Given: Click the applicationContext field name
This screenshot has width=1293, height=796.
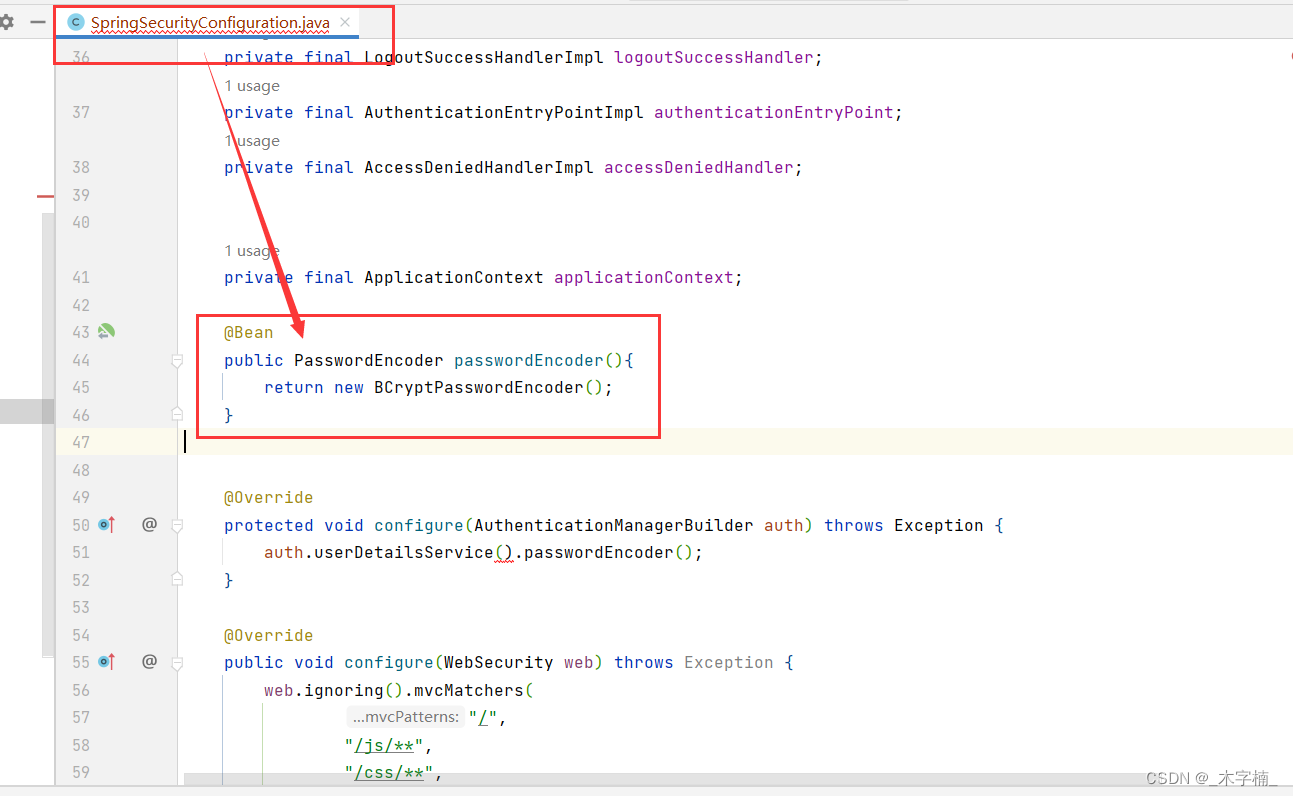Looking at the screenshot, I should tap(643, 278).
